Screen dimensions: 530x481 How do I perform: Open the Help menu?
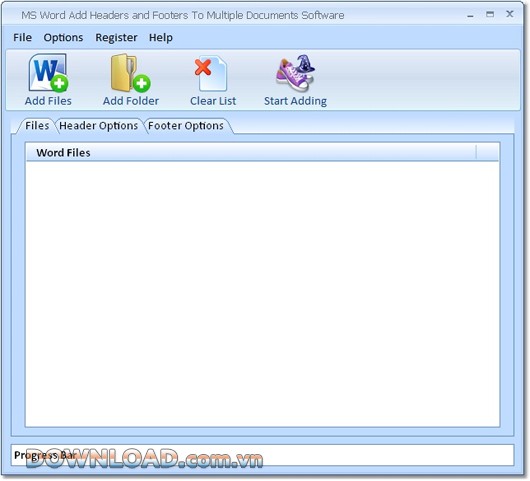tap(161, 38)
